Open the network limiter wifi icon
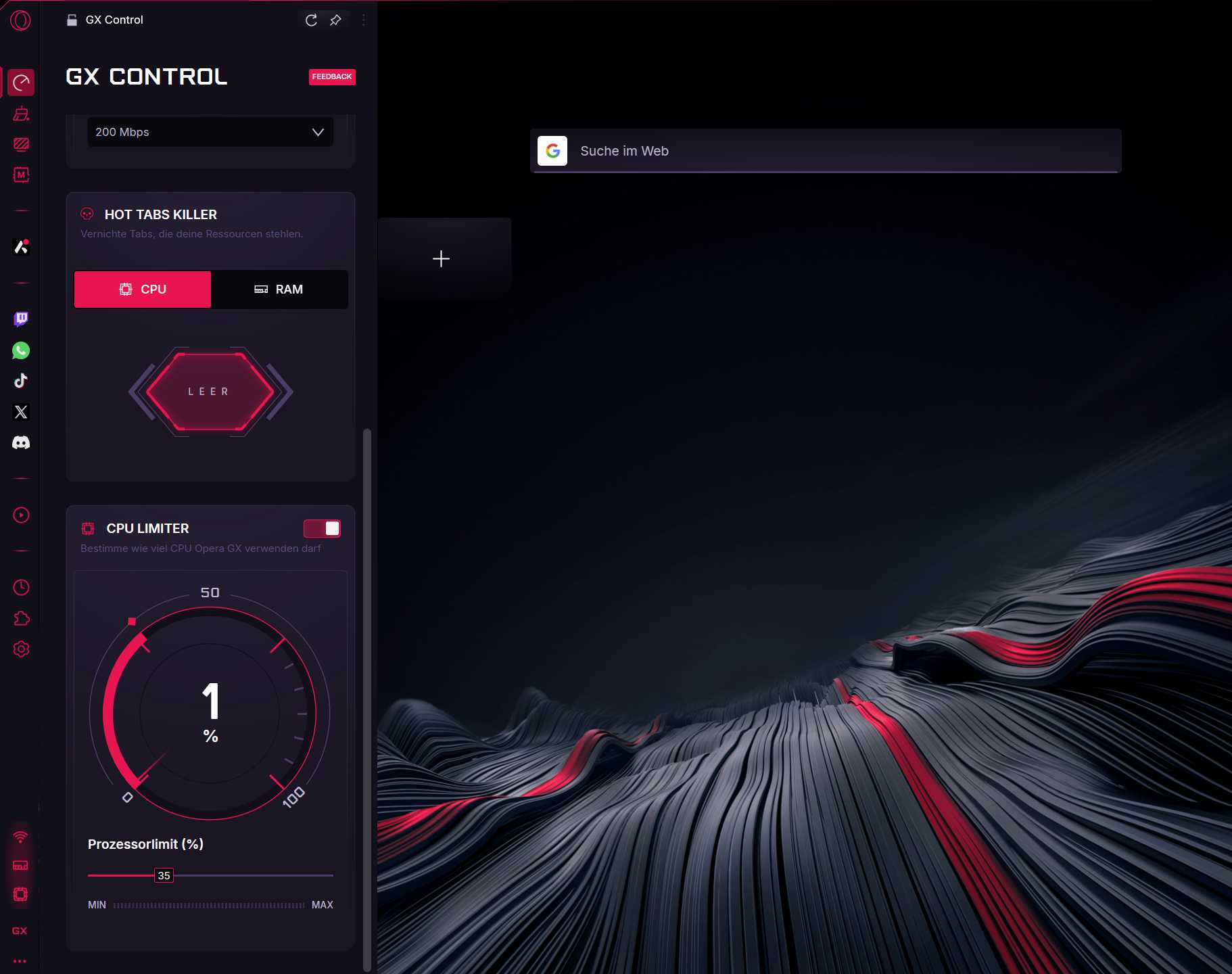 coord(20,837)
